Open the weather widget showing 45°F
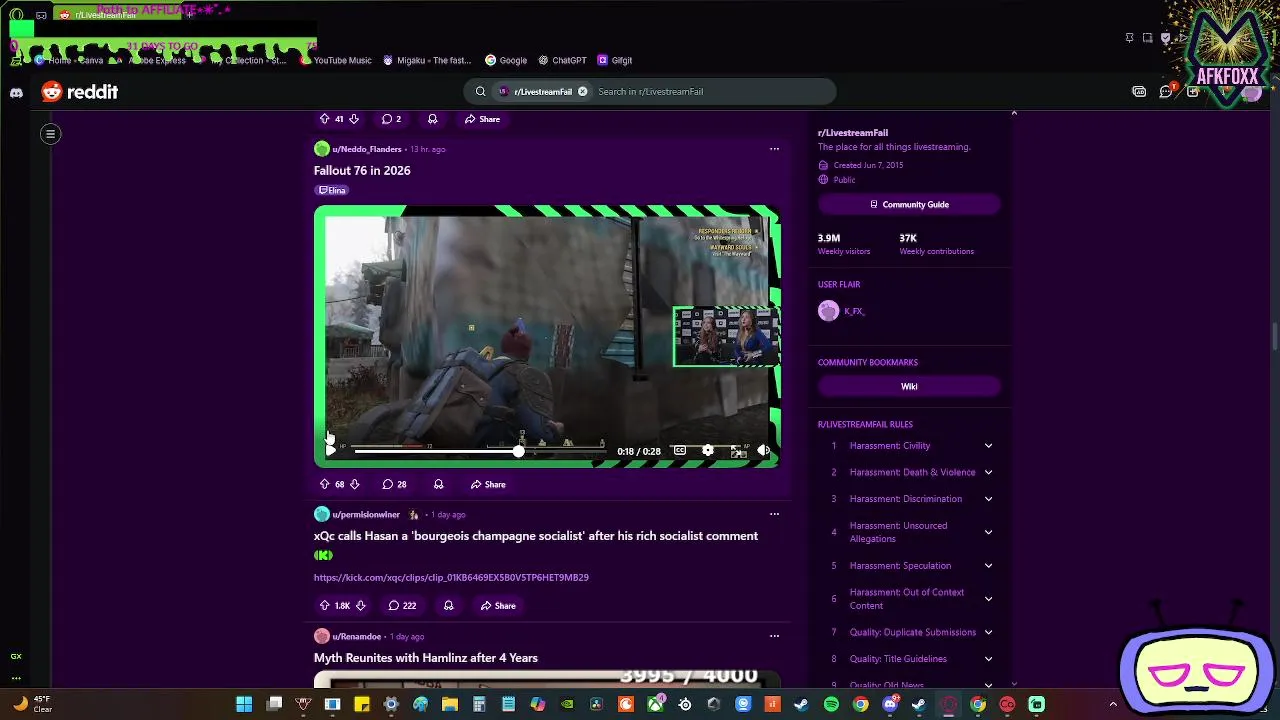Screen dimensions: 1280x720 point(32,704)
